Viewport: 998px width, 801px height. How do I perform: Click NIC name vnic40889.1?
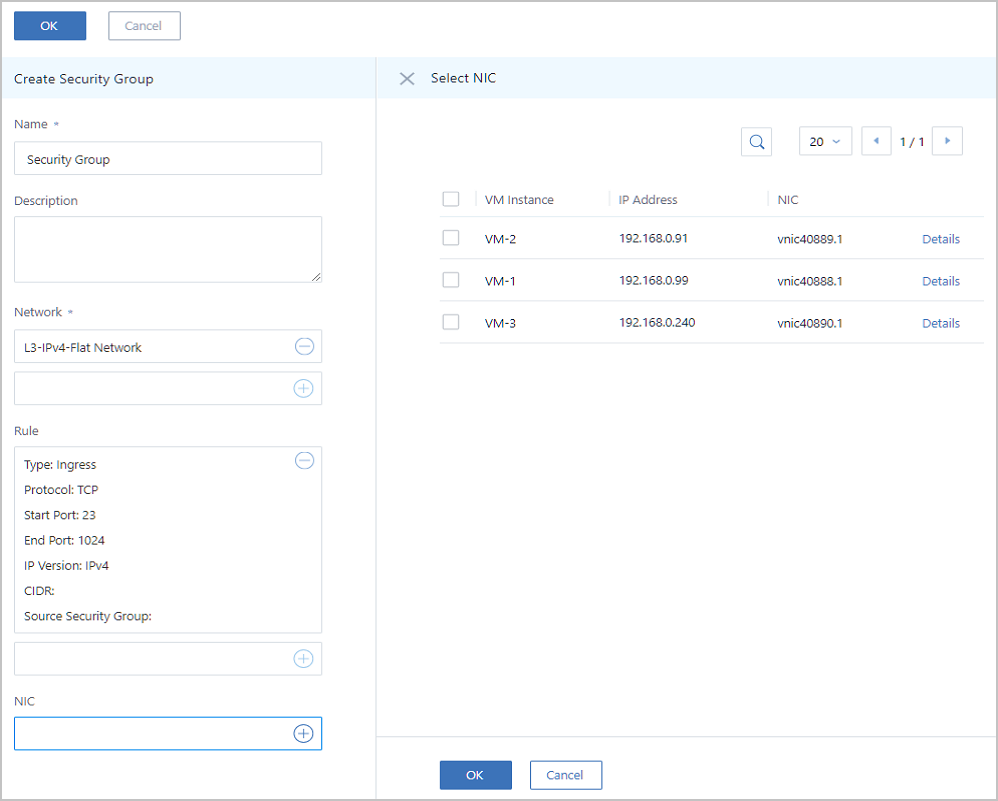click(x=810, y=239)
